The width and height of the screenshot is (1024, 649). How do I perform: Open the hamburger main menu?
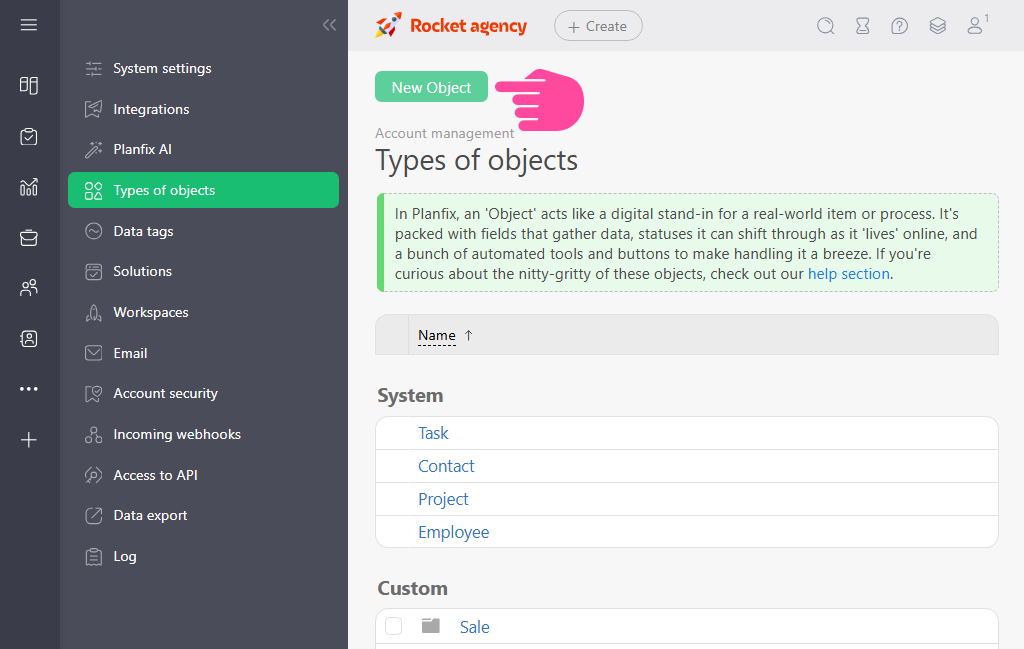29,25
